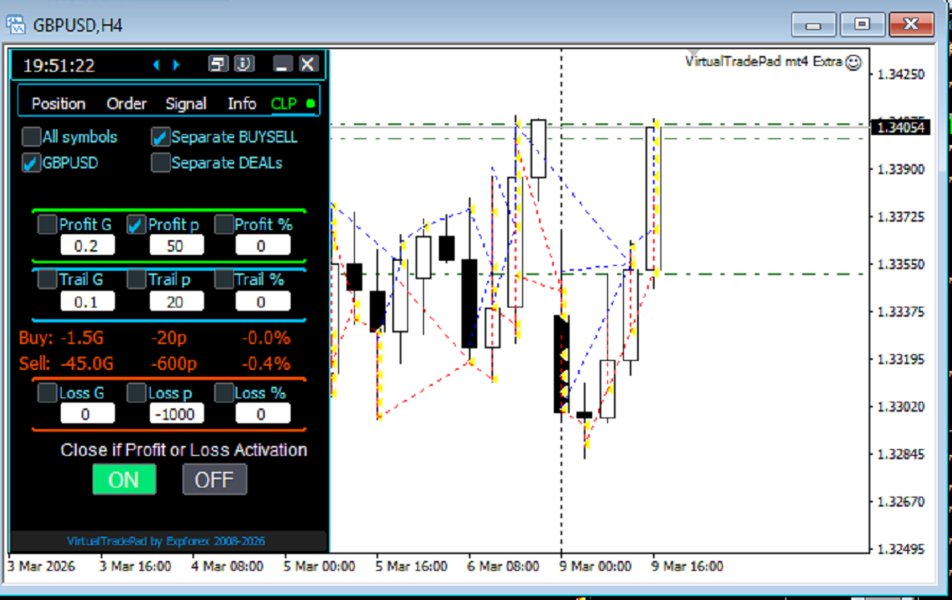Click the Buy points value -20p

pyautogui.click(x=169, y=338)
